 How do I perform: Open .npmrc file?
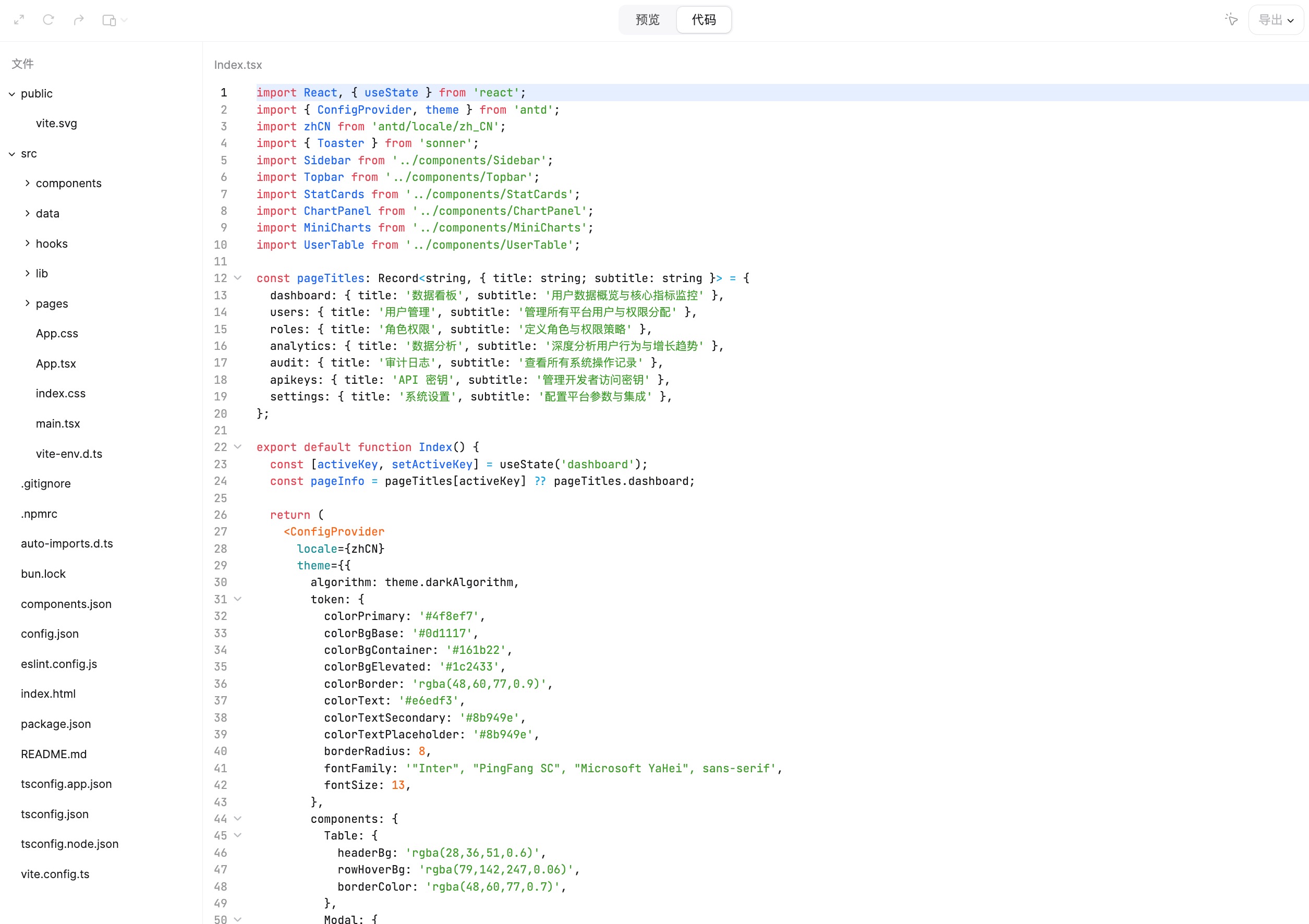click(39, 514)
